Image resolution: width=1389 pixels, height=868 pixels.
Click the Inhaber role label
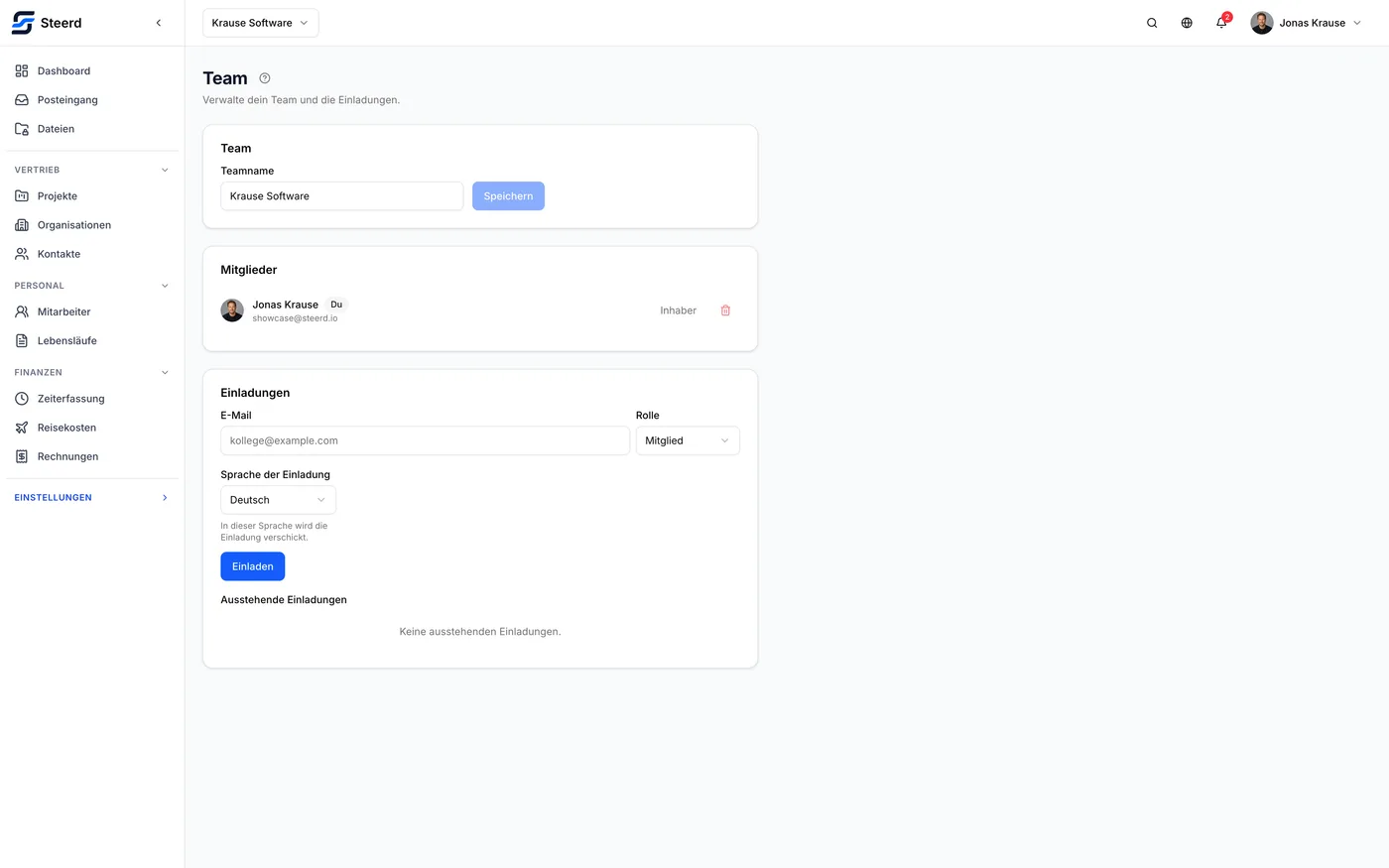(x=679, y=310)
